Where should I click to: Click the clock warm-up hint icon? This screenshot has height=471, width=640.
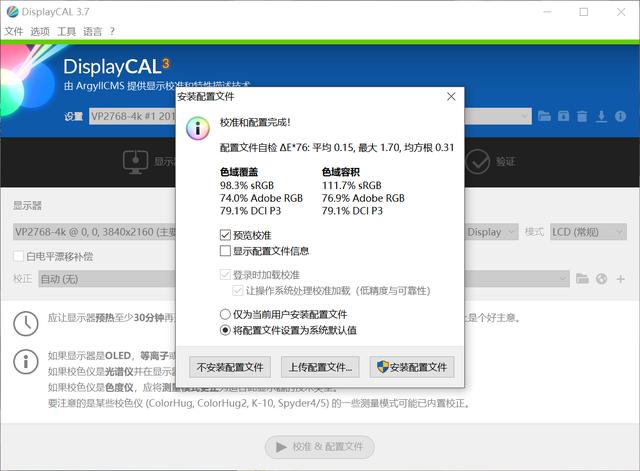pyautogui.click(x=26, y=324)
